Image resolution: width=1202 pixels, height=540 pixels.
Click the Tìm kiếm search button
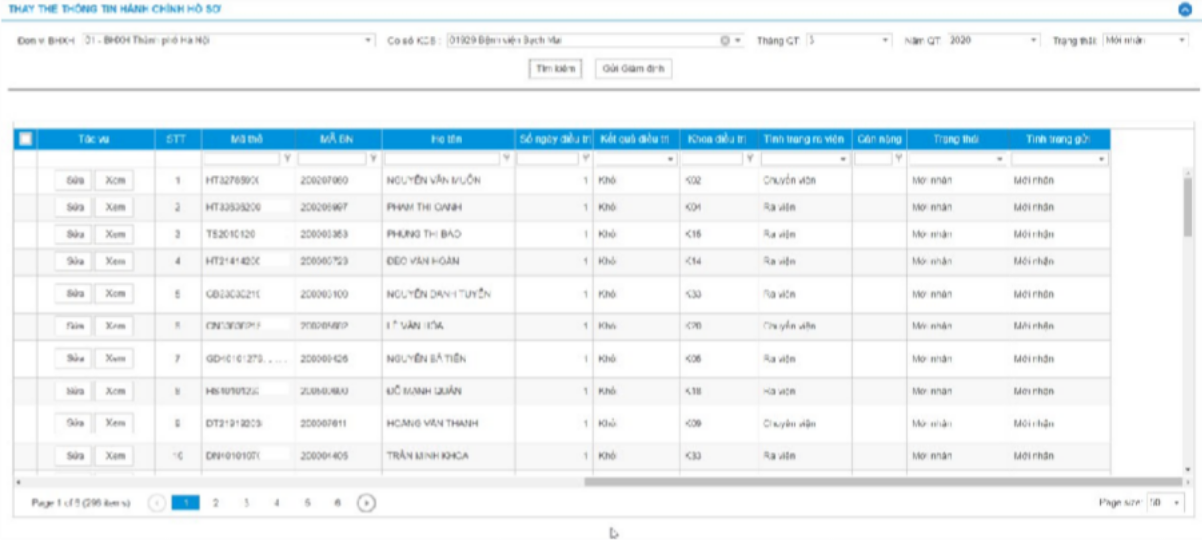pos(555,69)
